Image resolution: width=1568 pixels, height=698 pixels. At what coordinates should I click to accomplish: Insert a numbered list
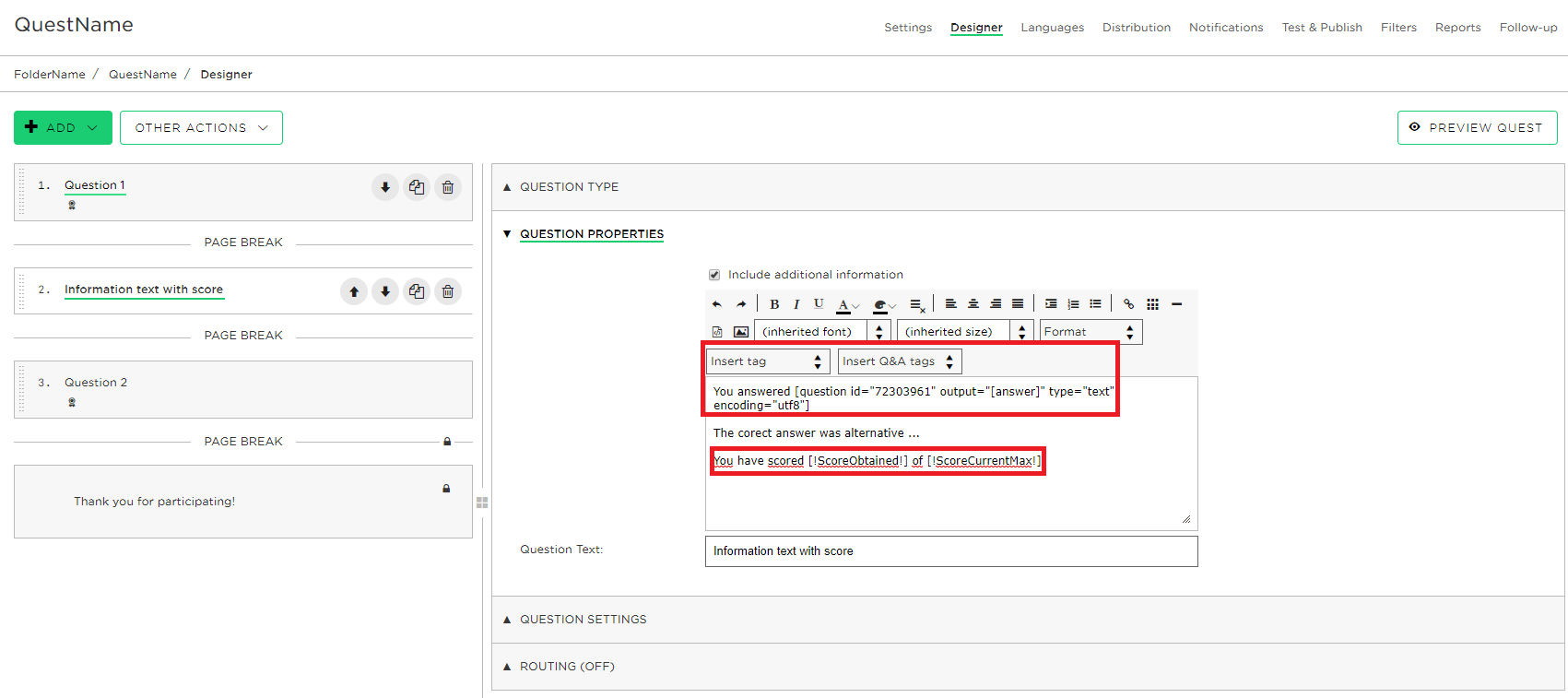(x=1073, y=304)
